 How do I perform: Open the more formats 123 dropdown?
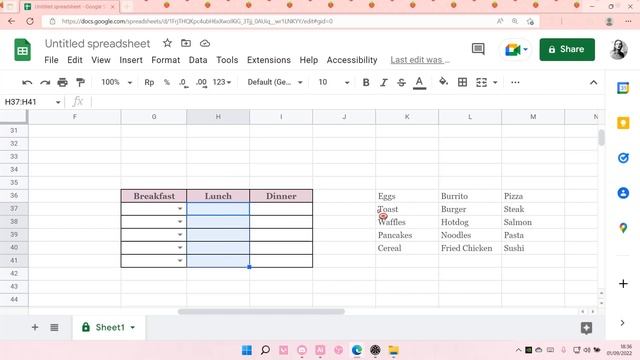[x=222, y=82]
